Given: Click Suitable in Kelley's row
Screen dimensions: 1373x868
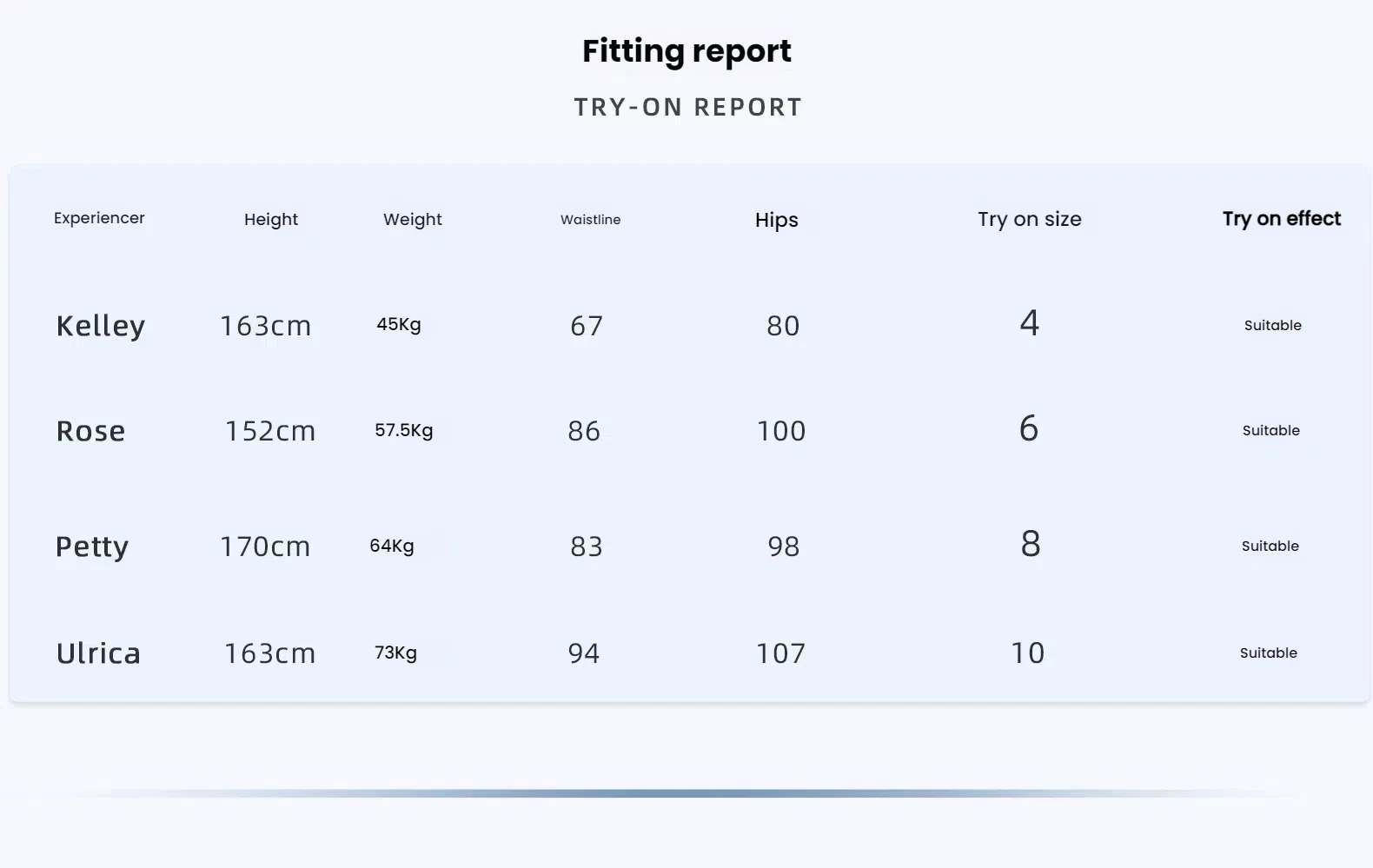Looking at the screenshot, I should pos(1273,325).
